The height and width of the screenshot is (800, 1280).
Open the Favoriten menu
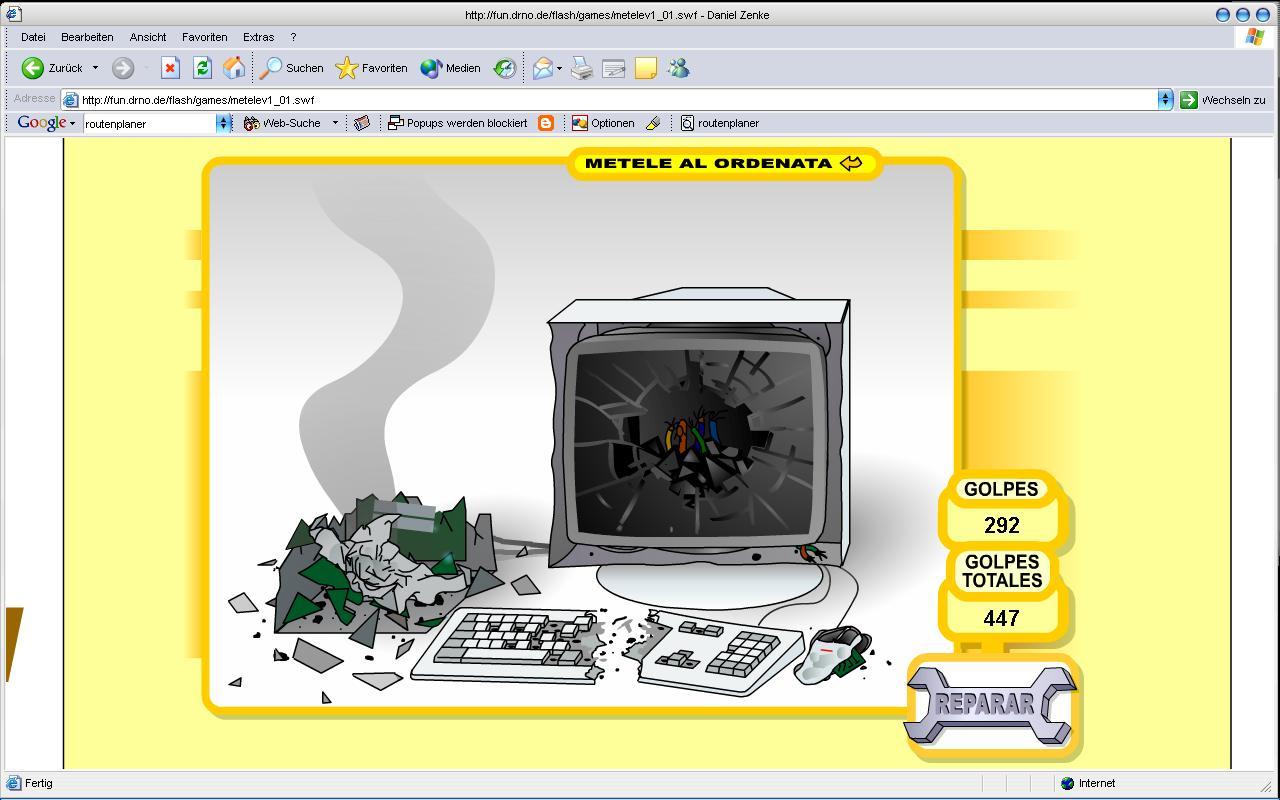tap(204, 37)
